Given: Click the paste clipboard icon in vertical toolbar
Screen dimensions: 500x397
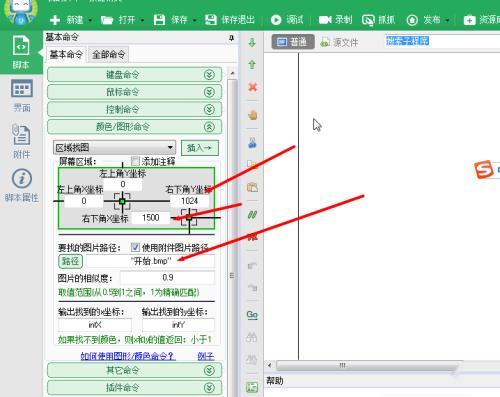Looking at the screenshot, I should pyautogui.click(x=252, y=187).
